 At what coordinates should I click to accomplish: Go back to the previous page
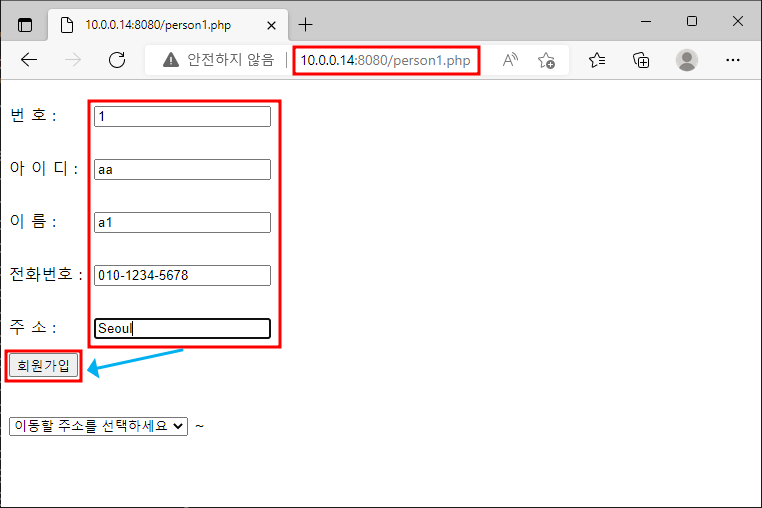pyautogui.click(x=29, y=60)
